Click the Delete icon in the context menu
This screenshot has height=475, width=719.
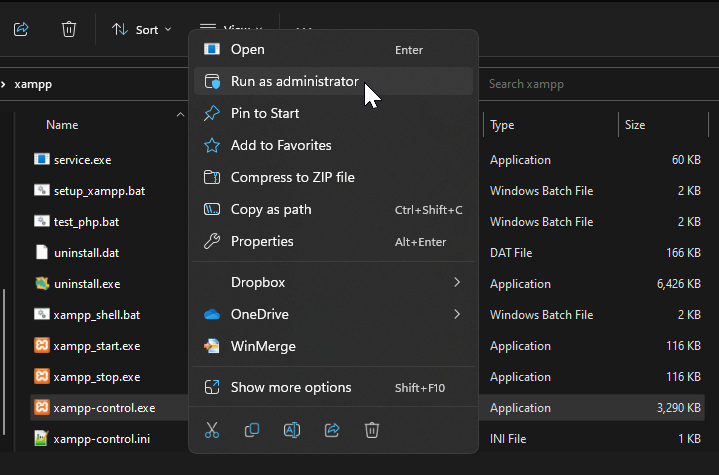pyautogui.click(x=371, y=430)
